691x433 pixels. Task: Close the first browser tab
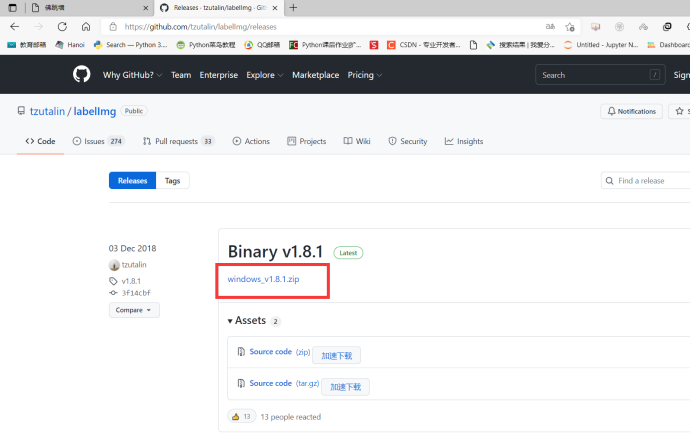tap(145, 8)
